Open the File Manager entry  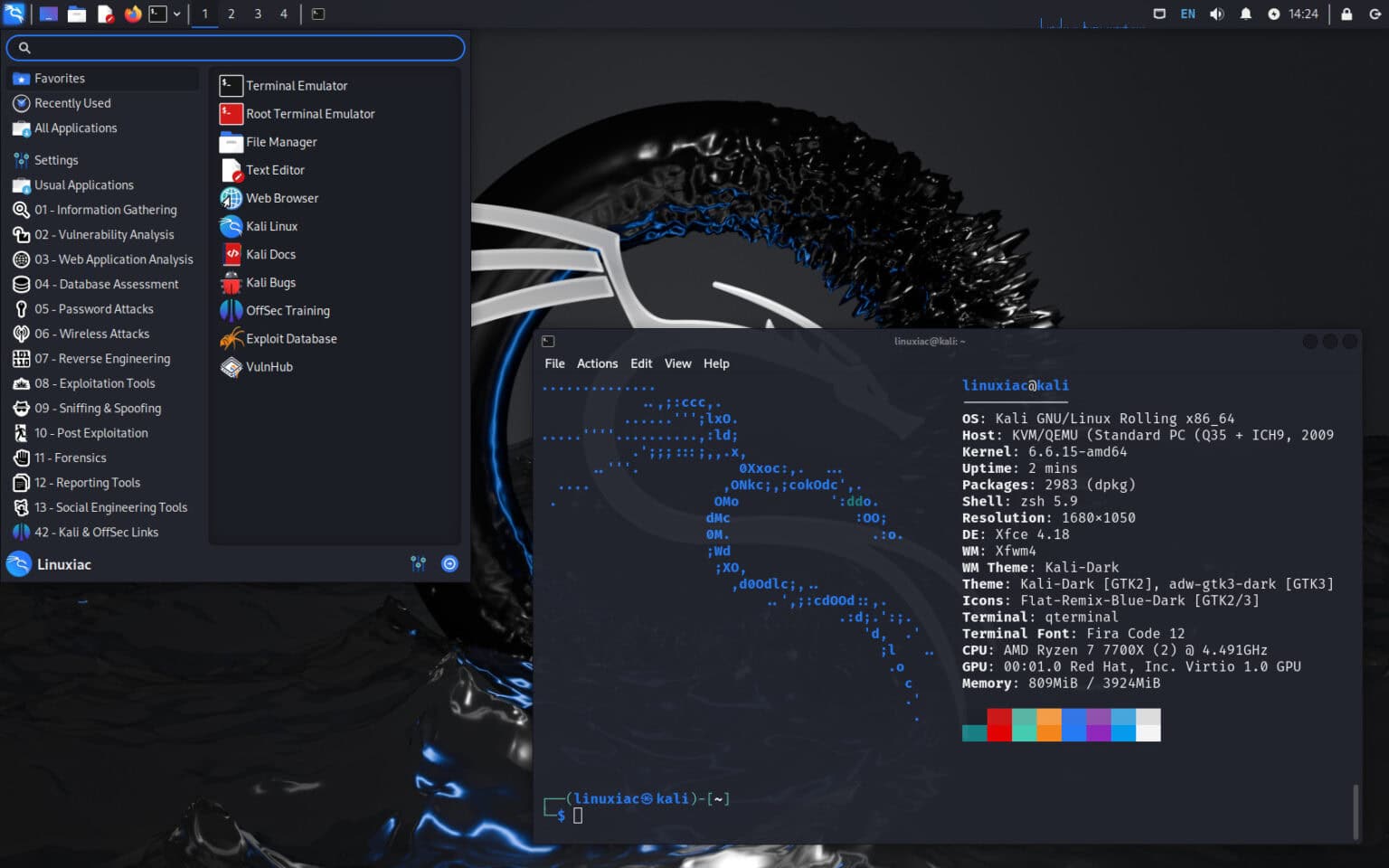[281, 142]
